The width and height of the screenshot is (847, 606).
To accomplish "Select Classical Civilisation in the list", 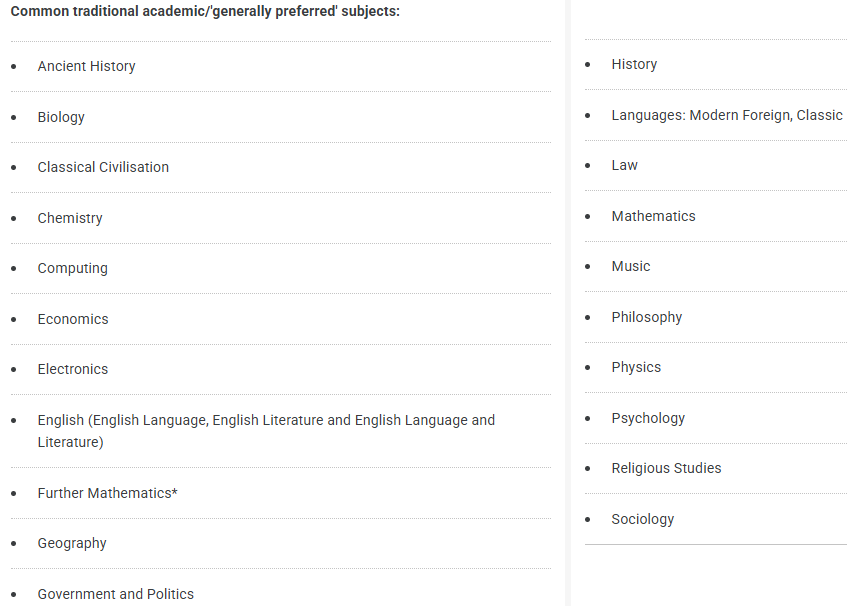I will 103,167.
